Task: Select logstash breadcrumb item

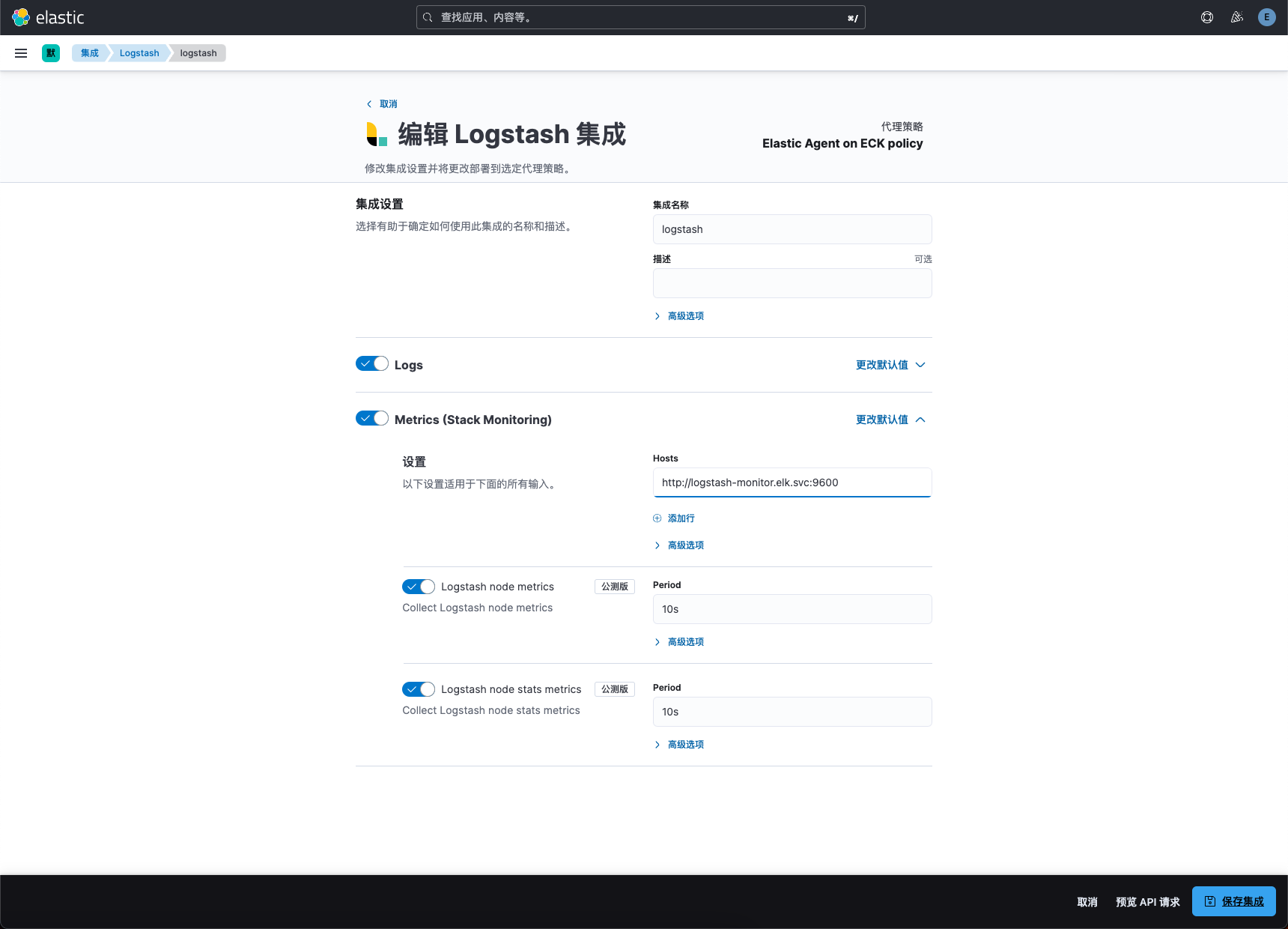Action: tap(198, 53)
